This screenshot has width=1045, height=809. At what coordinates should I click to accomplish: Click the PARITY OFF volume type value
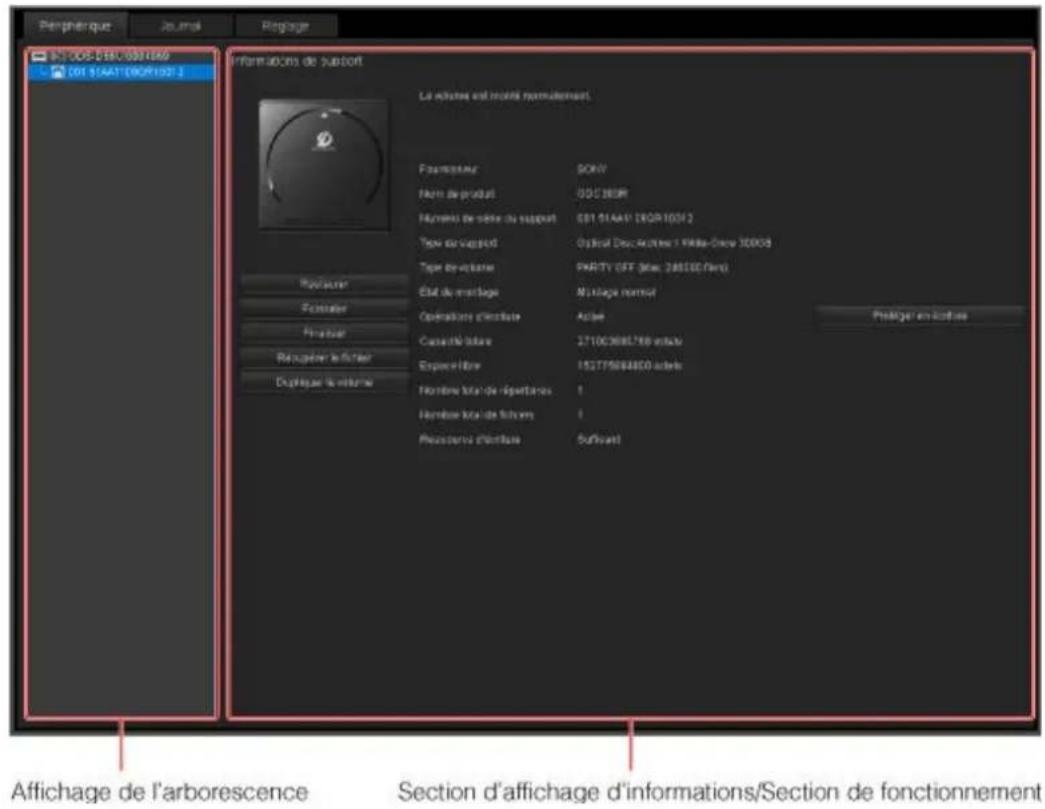[652, 268]
